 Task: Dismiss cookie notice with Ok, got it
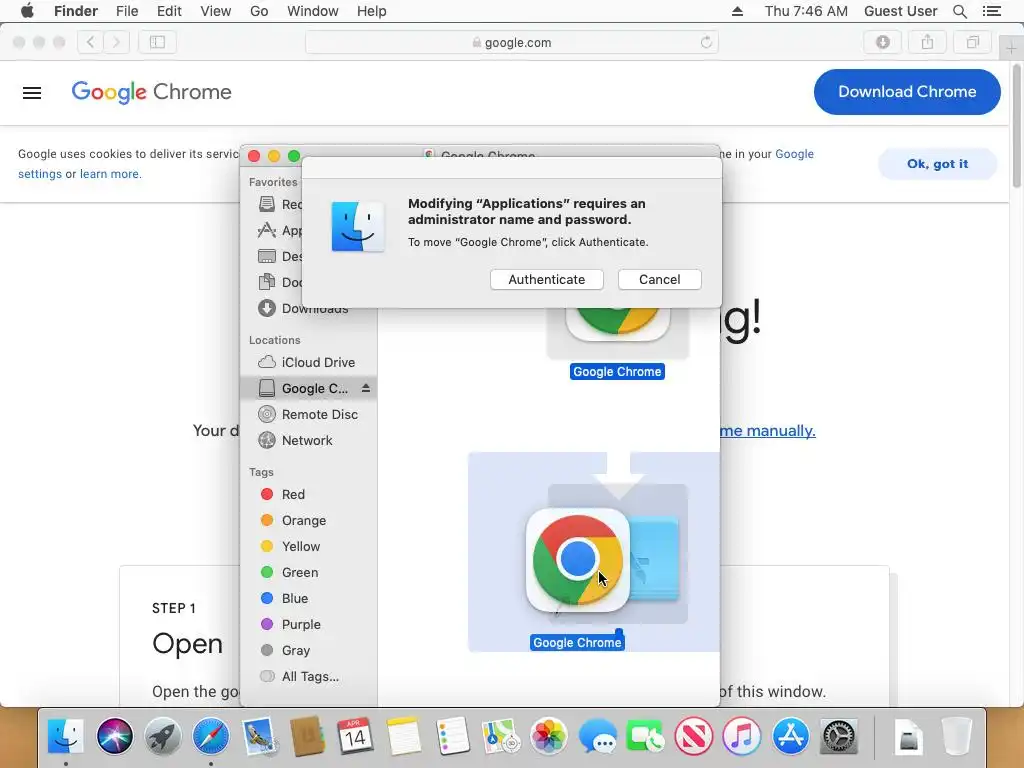[937, 164]
